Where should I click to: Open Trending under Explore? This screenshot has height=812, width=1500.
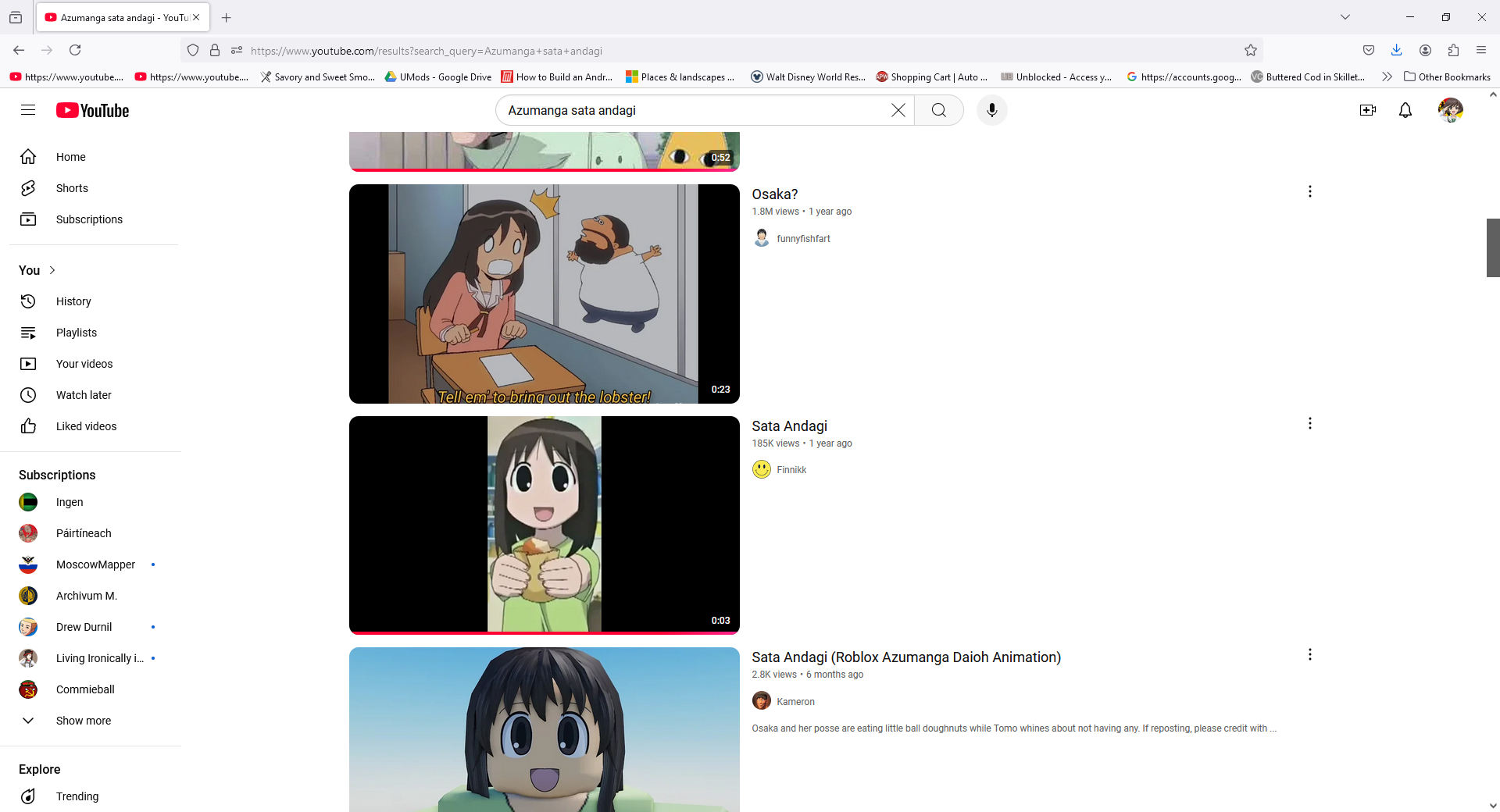91,796
